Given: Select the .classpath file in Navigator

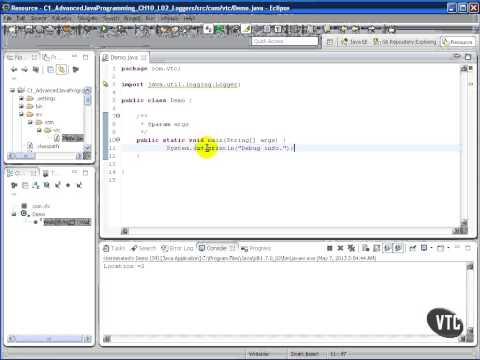Looking at the screenshot, I should click(44, 146).
